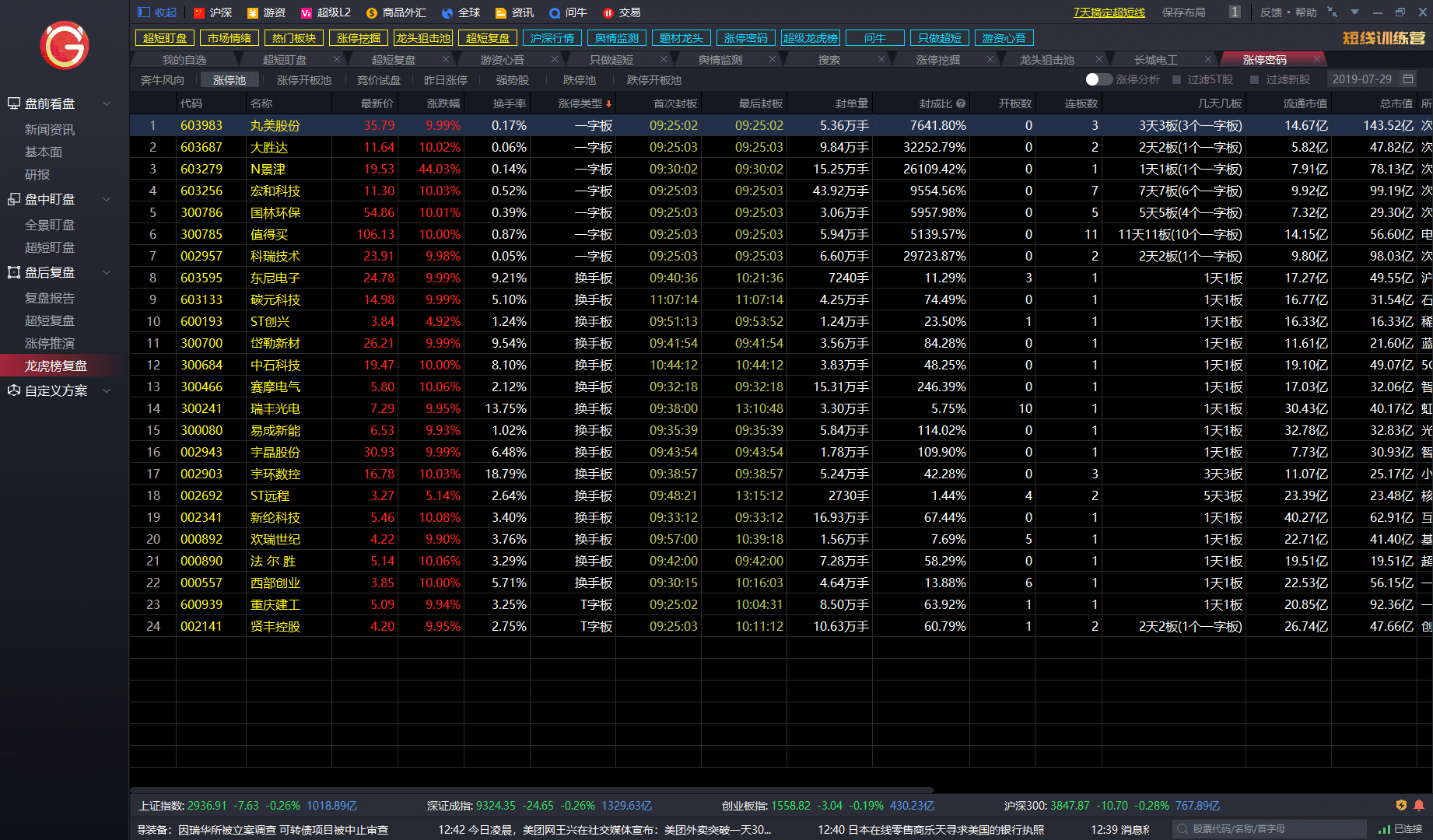Viewport: 1433px width, 840px height.
Task: Click the shield lightning icon in status bar
Action: click(1401, 806)
